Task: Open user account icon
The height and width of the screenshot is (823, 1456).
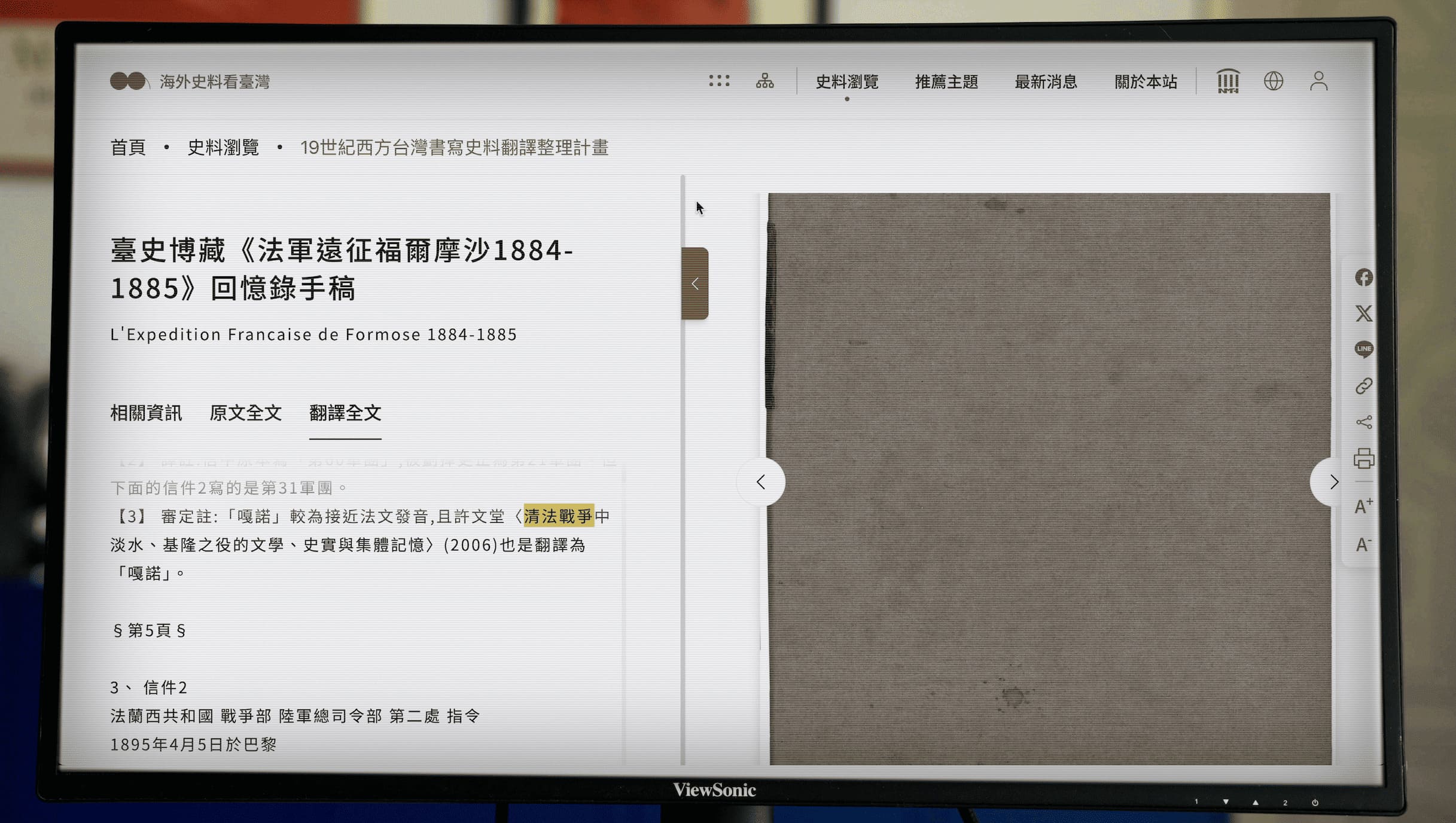Action: 1318,81
